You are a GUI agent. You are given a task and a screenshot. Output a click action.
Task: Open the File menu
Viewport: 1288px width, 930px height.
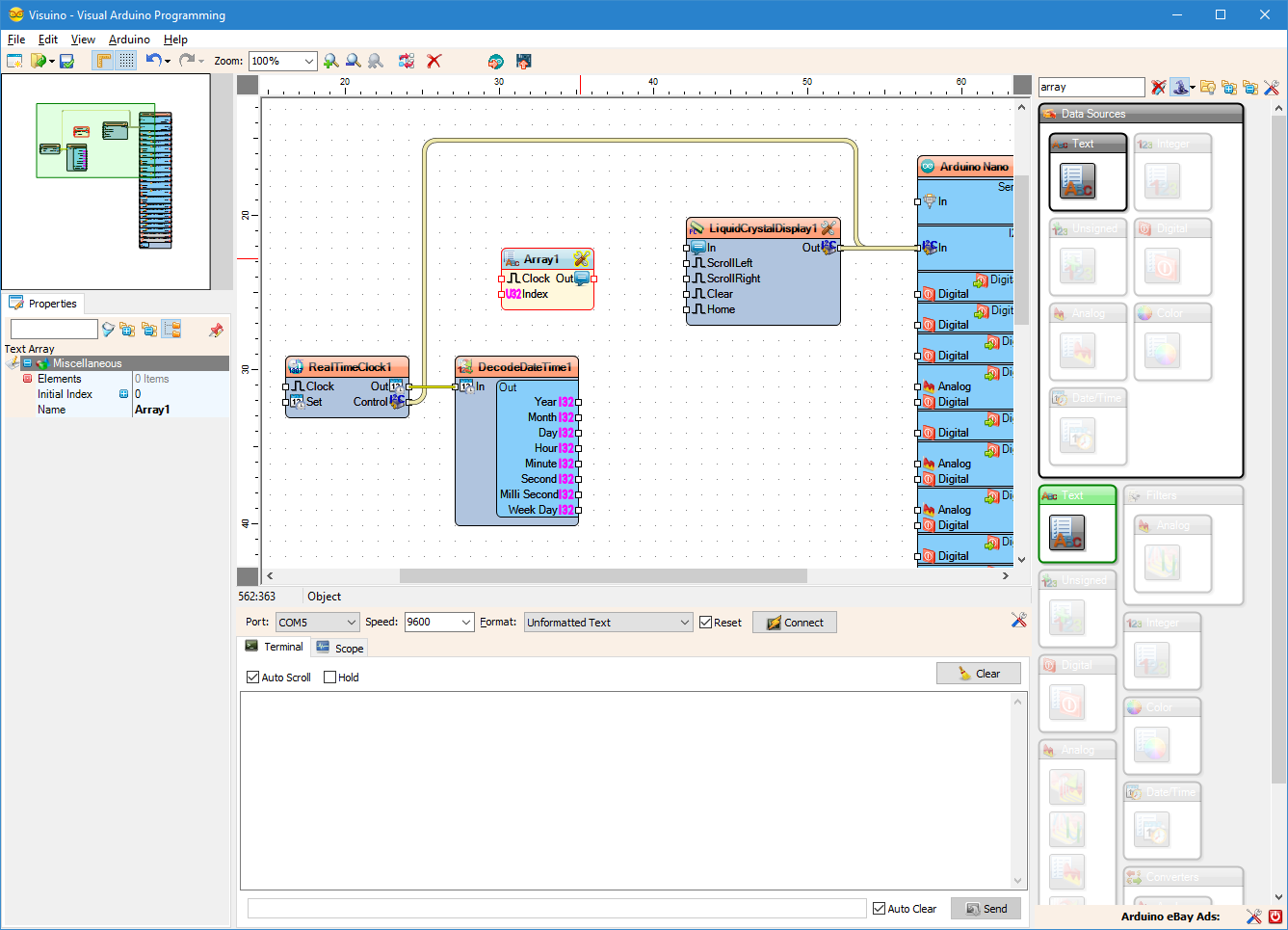(16, 40)
